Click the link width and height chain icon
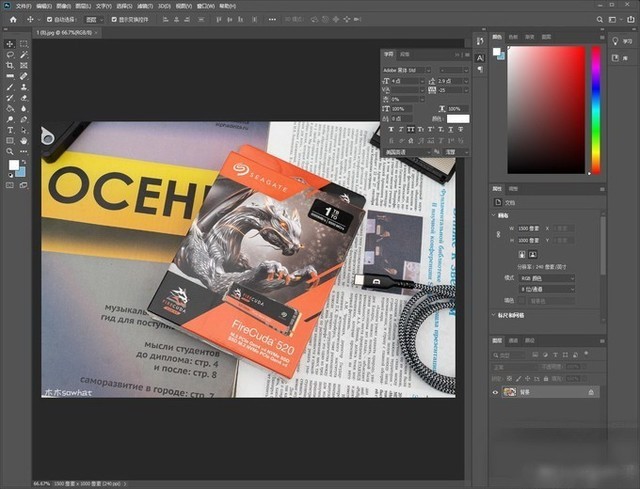This screenshot has height=489, width=640. 498,234
